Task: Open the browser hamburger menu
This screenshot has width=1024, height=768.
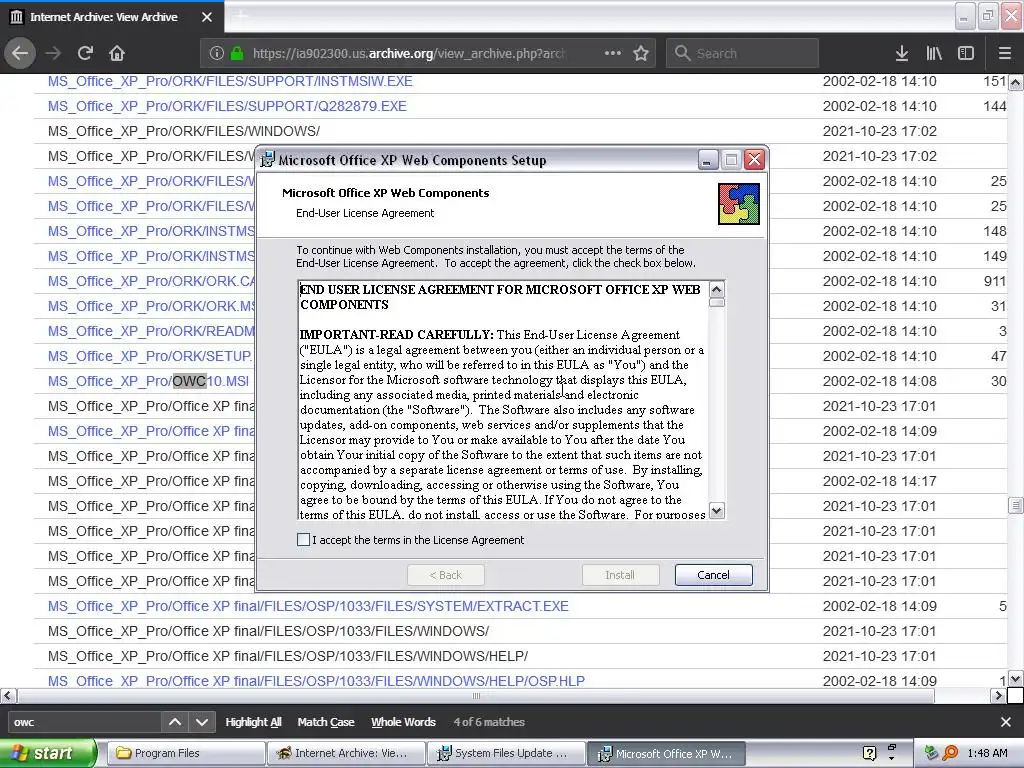Action: (1005, 53)
